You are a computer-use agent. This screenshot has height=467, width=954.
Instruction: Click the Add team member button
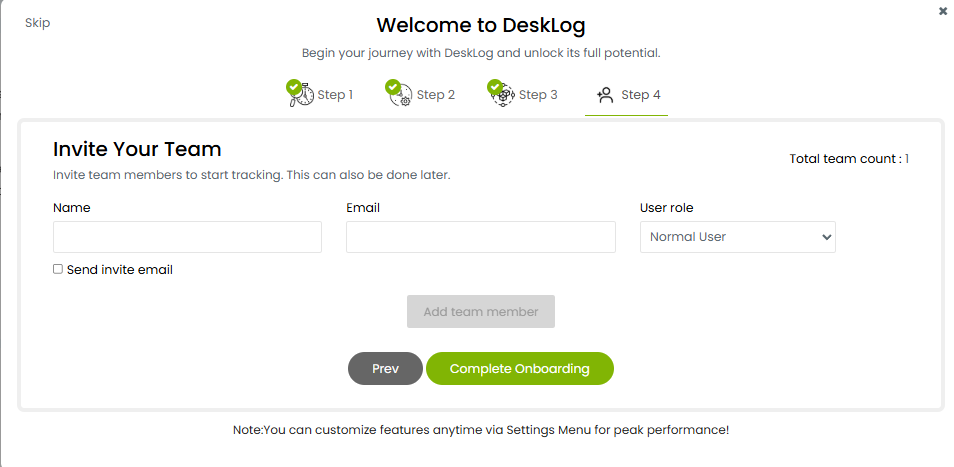tap(481, 311)
